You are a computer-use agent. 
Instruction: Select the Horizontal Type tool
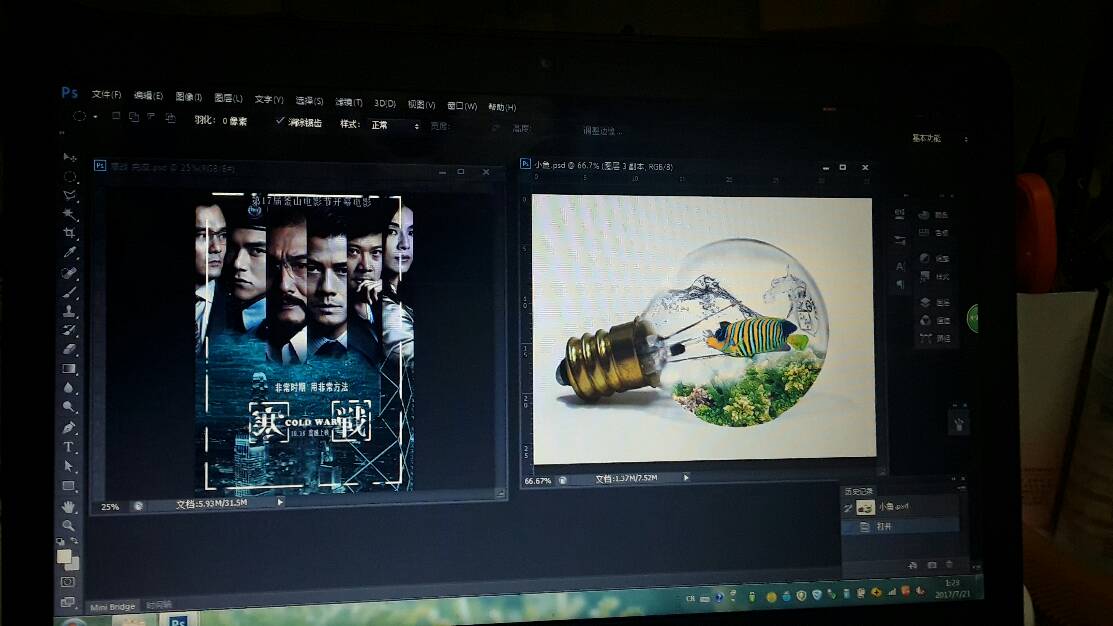[x=69, y=447]
